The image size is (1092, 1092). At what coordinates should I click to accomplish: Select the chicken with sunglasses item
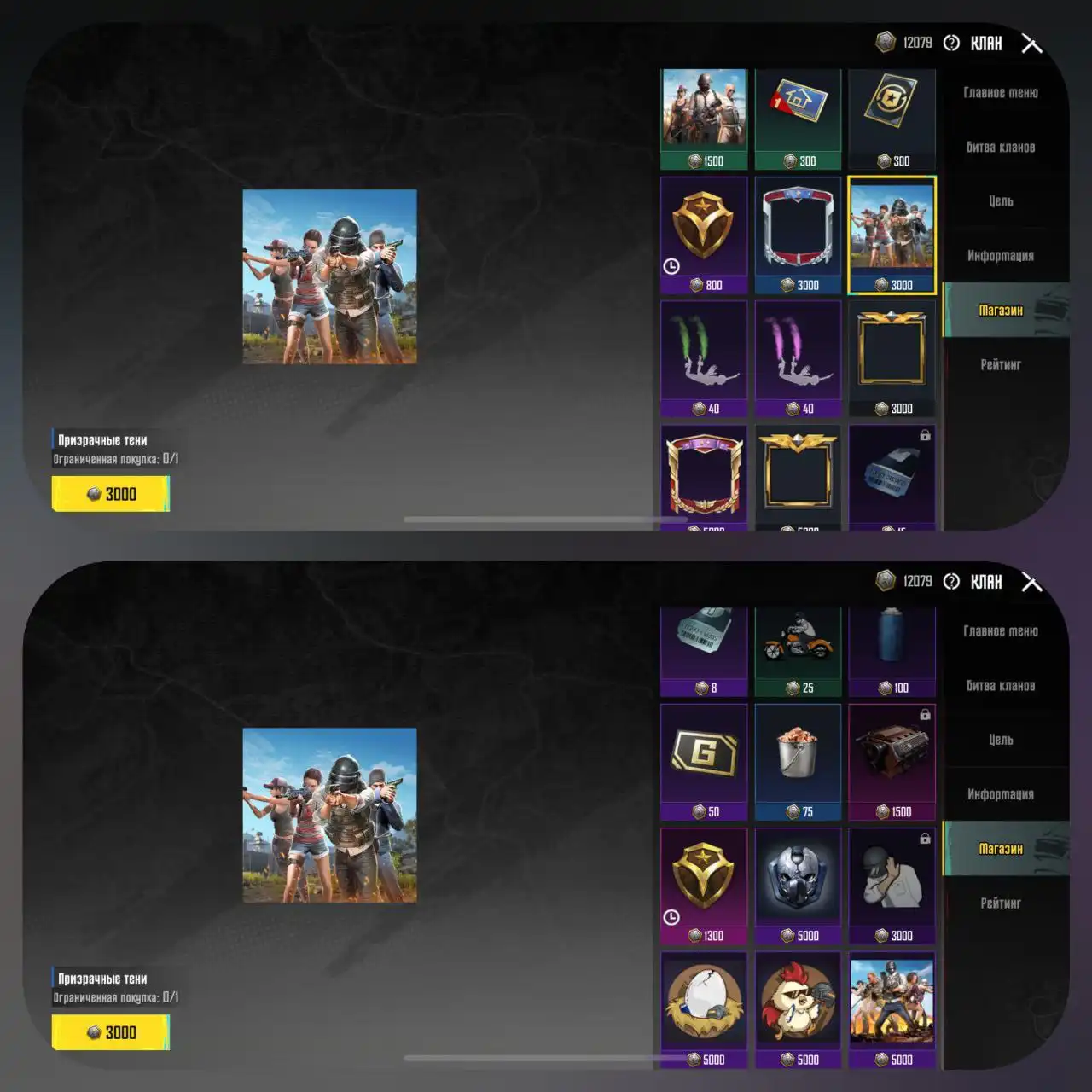coord(798,1011)
